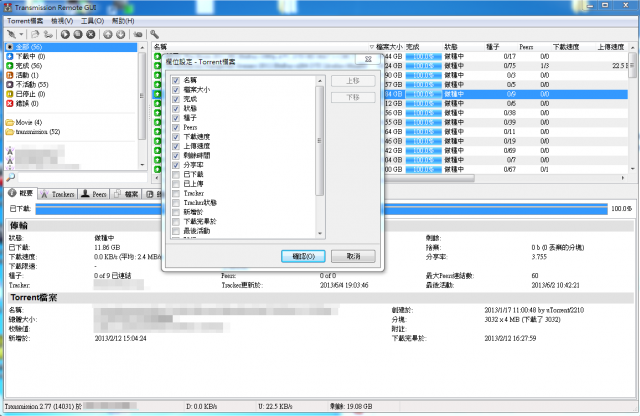Check the 已下載 column checkbox
Viewport: 640px width, 416px height.
176,174
